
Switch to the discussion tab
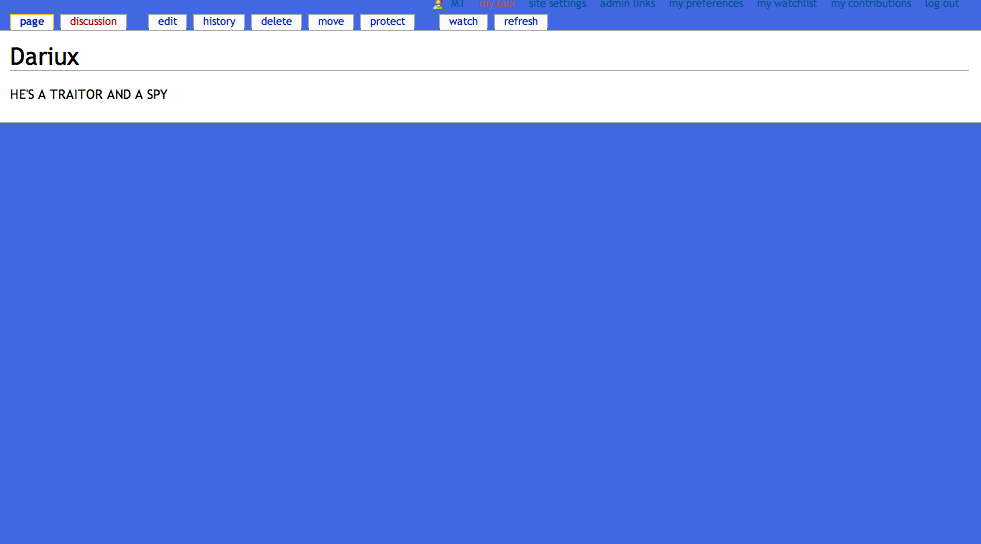(93, 22)
